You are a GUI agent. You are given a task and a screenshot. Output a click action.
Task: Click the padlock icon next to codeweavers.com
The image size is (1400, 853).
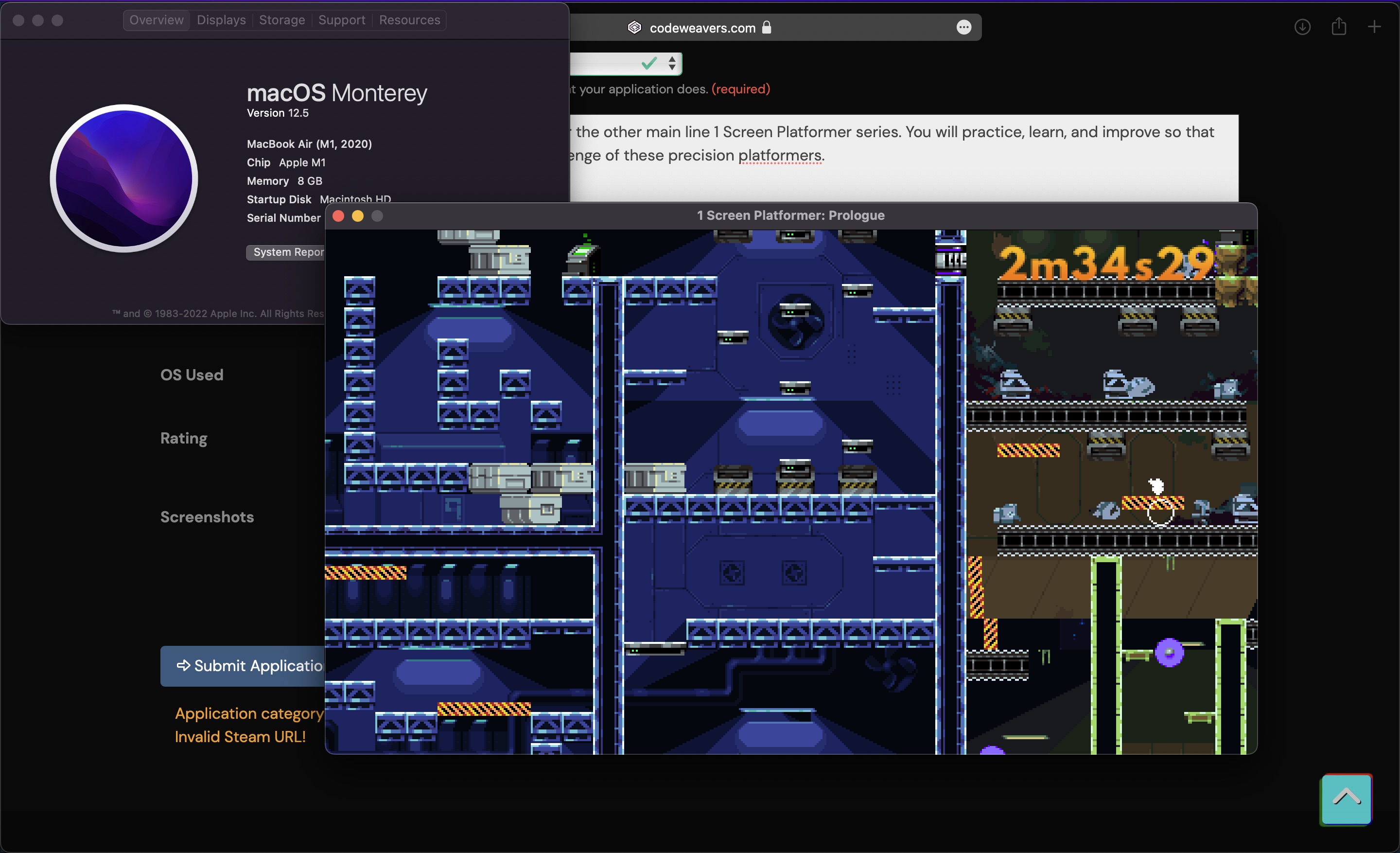click(x=768, y=27)
